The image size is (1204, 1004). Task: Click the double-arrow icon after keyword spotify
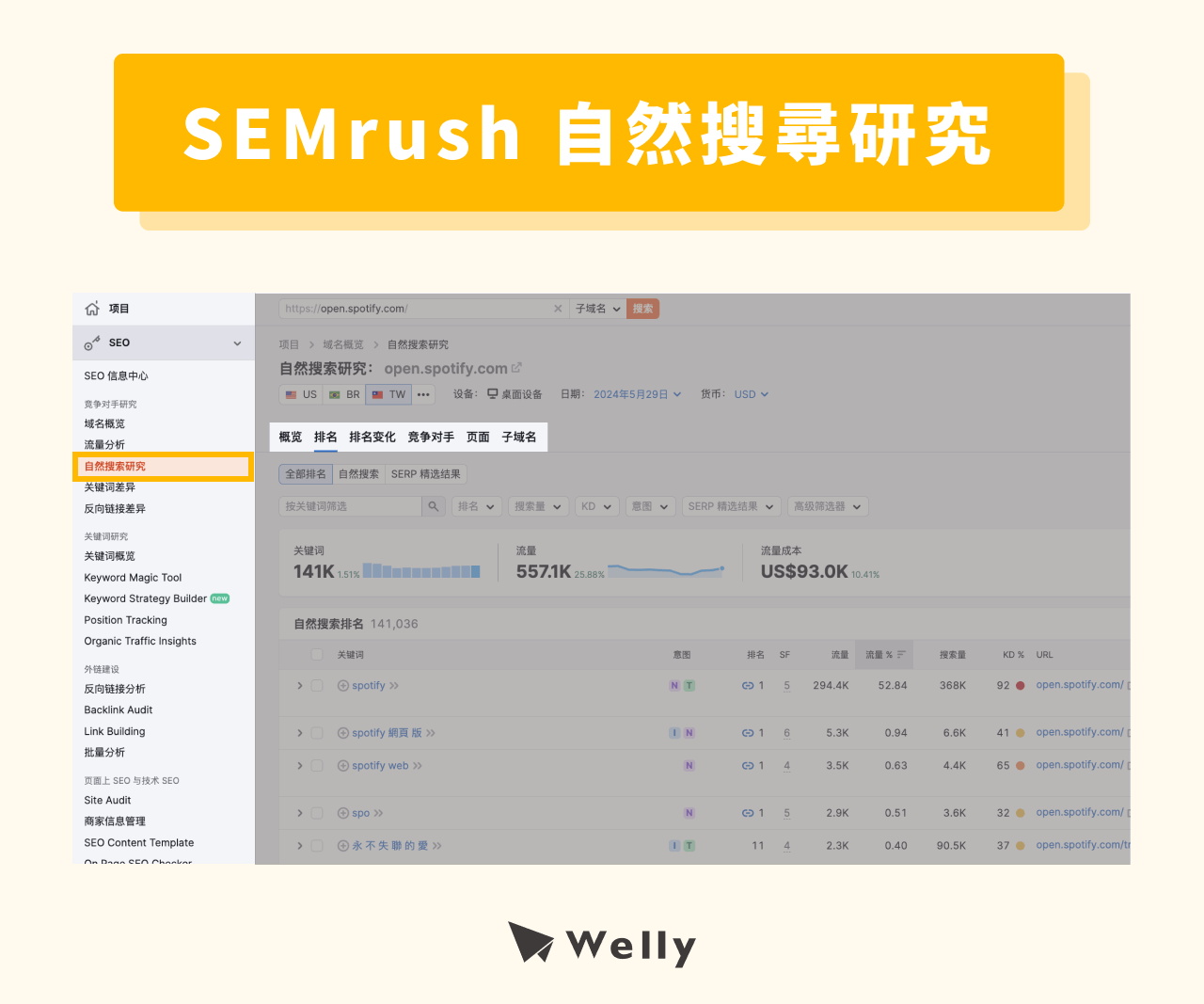coord(394,686)
